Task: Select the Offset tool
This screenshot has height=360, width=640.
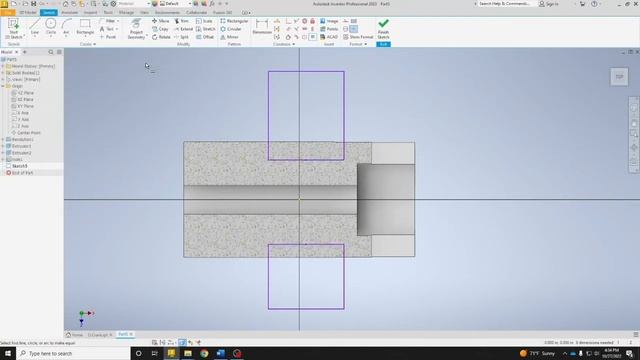Action: (x=205, y=37)
